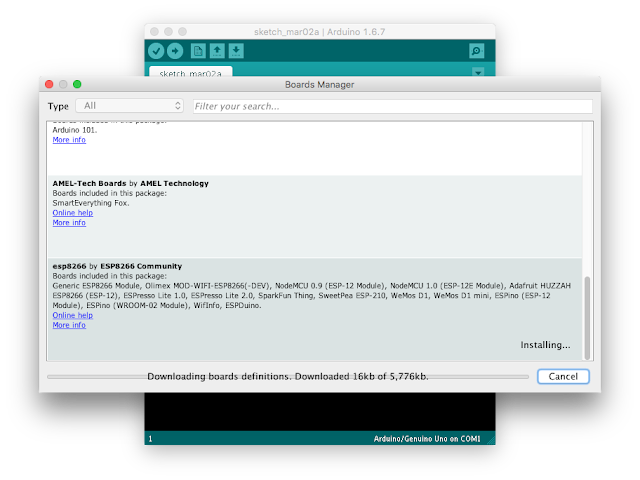Viewport: 640px width, 480px height.
Task: Open the Type dropdown set to All
Action: [x=129, y=106]
